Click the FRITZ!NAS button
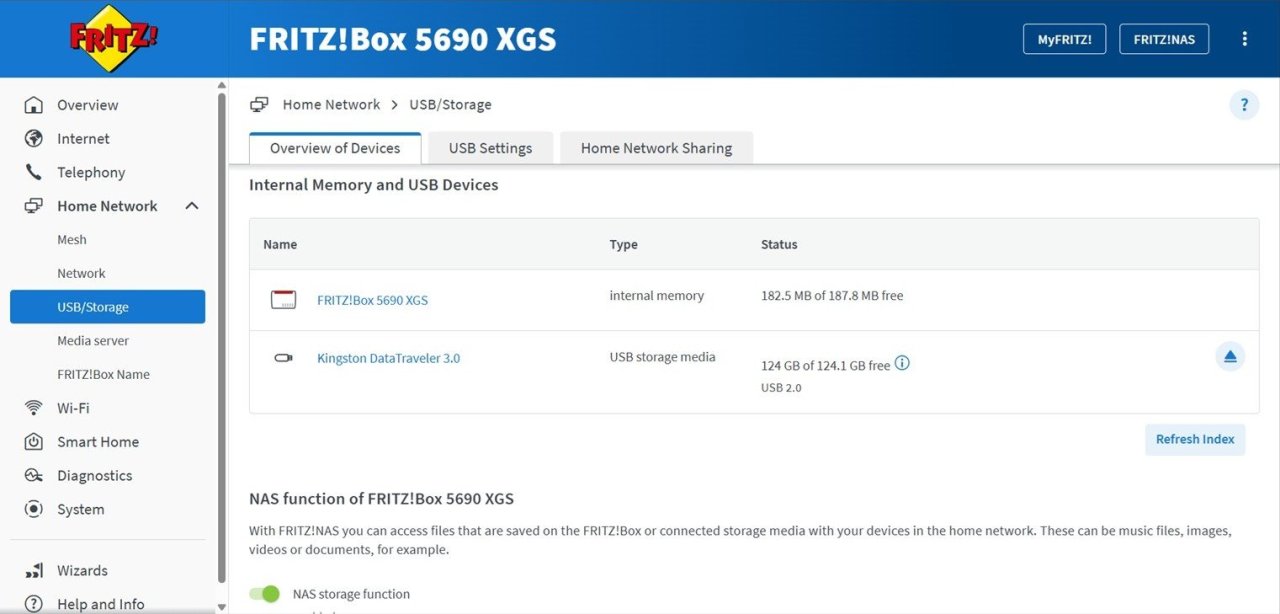This screenshot has height=614, width=1280. click(x=1164, y=39)
